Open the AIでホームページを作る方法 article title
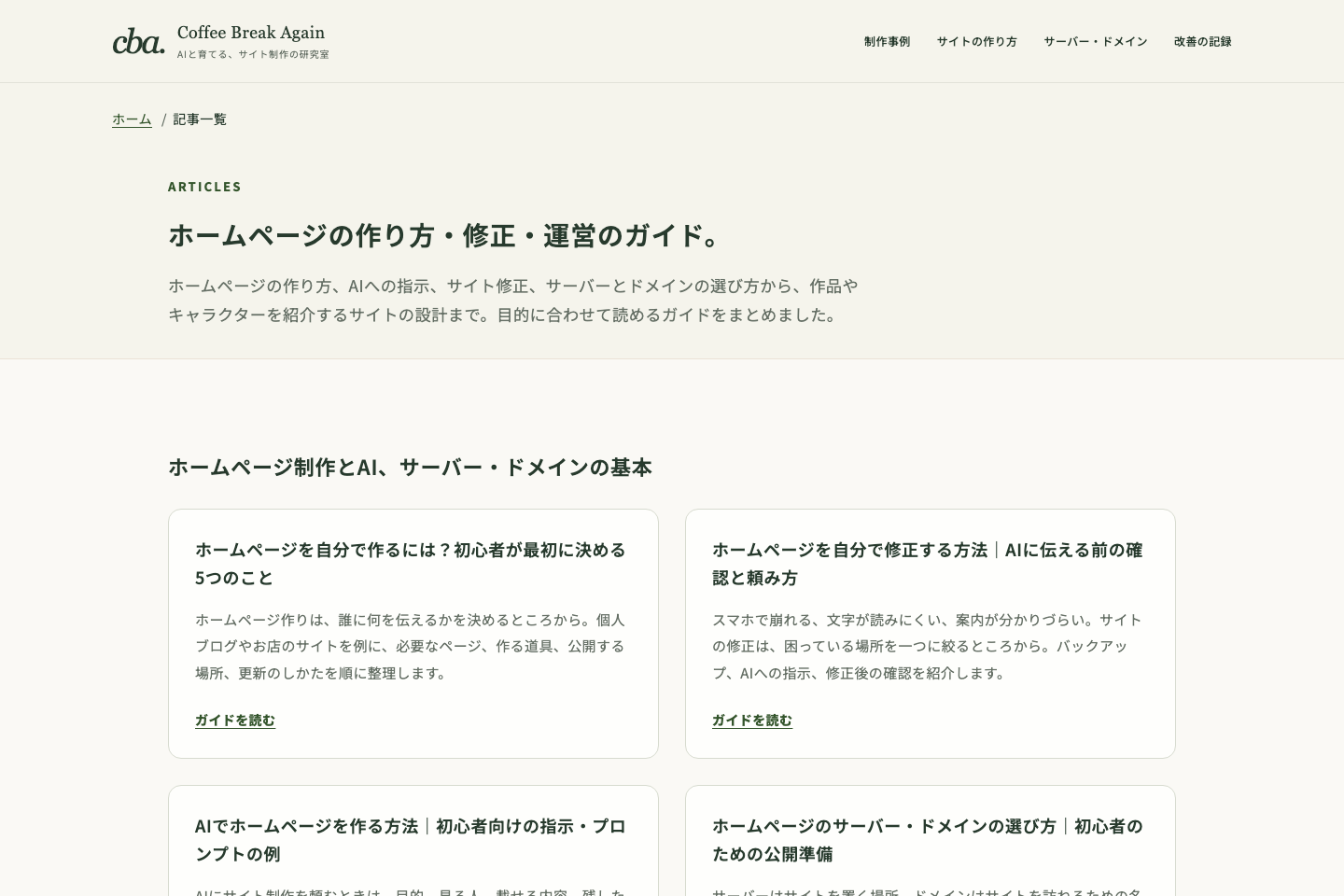This screenshot has height=896, width=1344. tap(411, 840)
